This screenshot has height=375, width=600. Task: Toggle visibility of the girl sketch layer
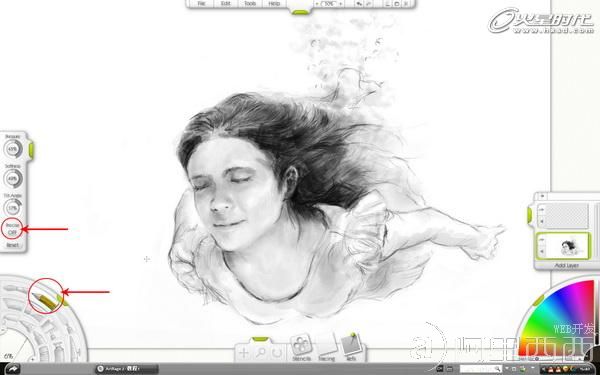pos(542,240)
